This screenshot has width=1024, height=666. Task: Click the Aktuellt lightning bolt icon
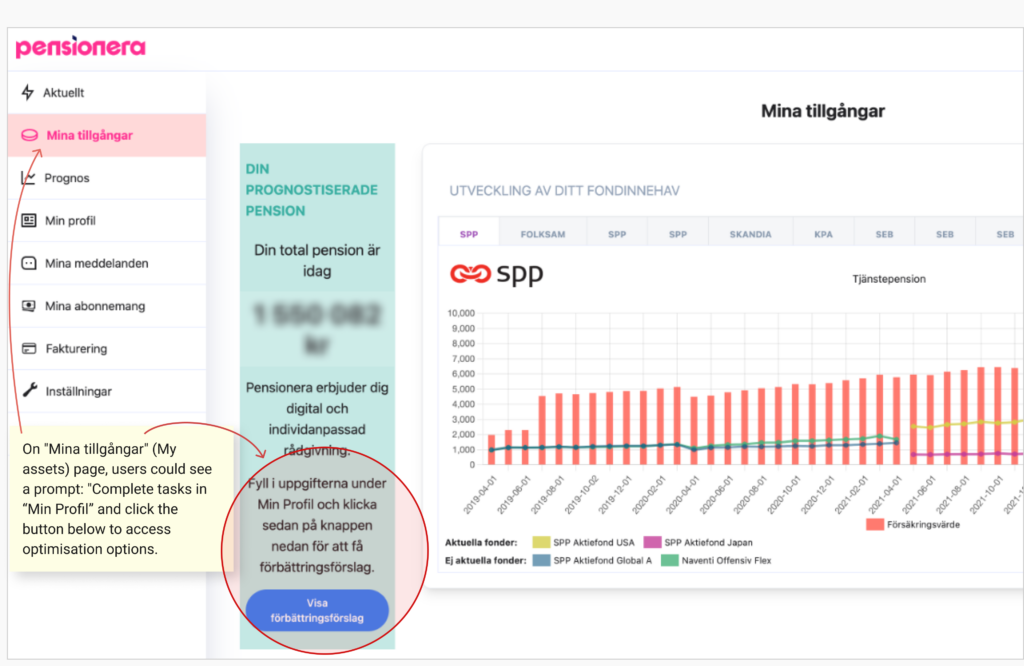(27, 93)
